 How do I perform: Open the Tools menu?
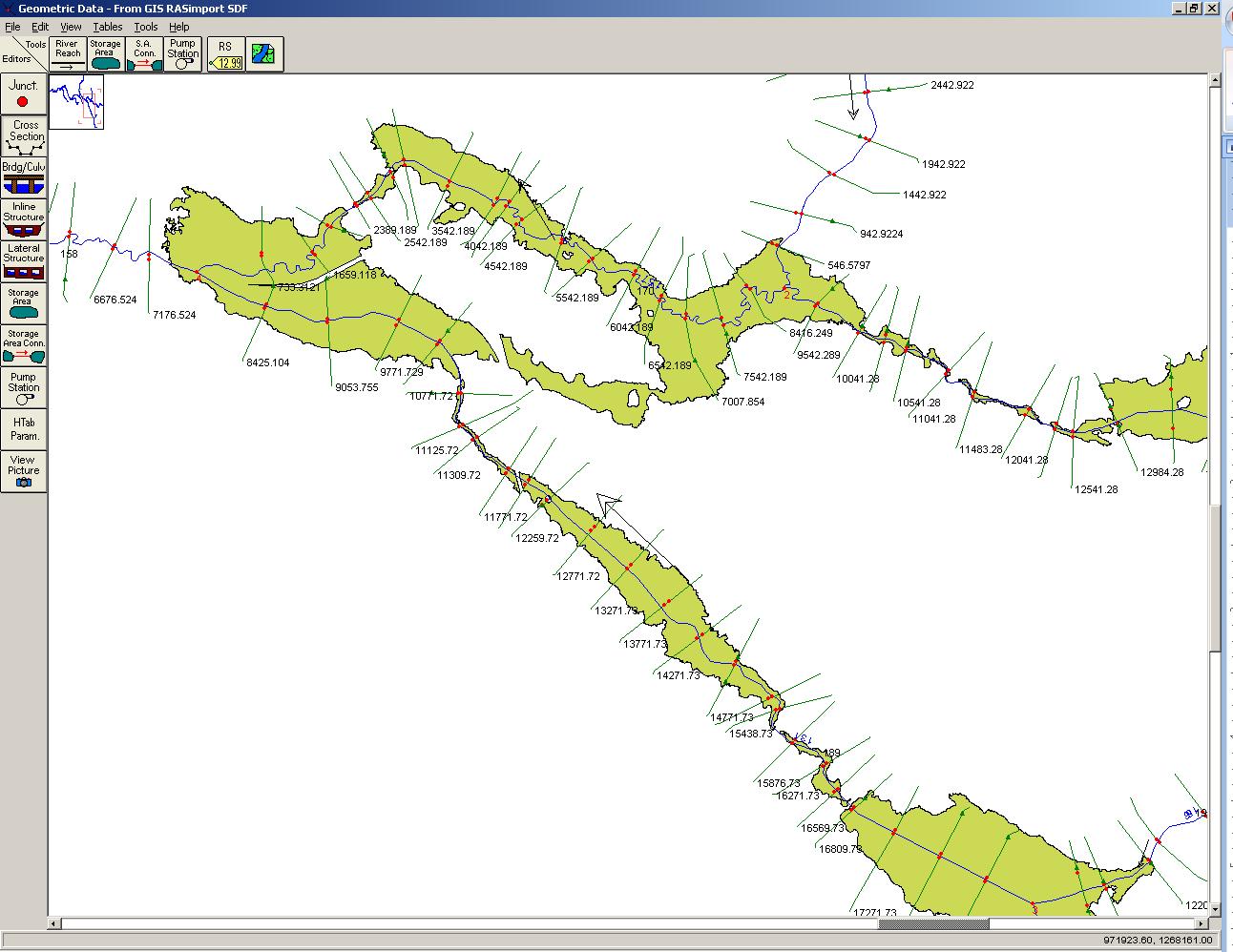pyautogui.click(x=145, y=27)
